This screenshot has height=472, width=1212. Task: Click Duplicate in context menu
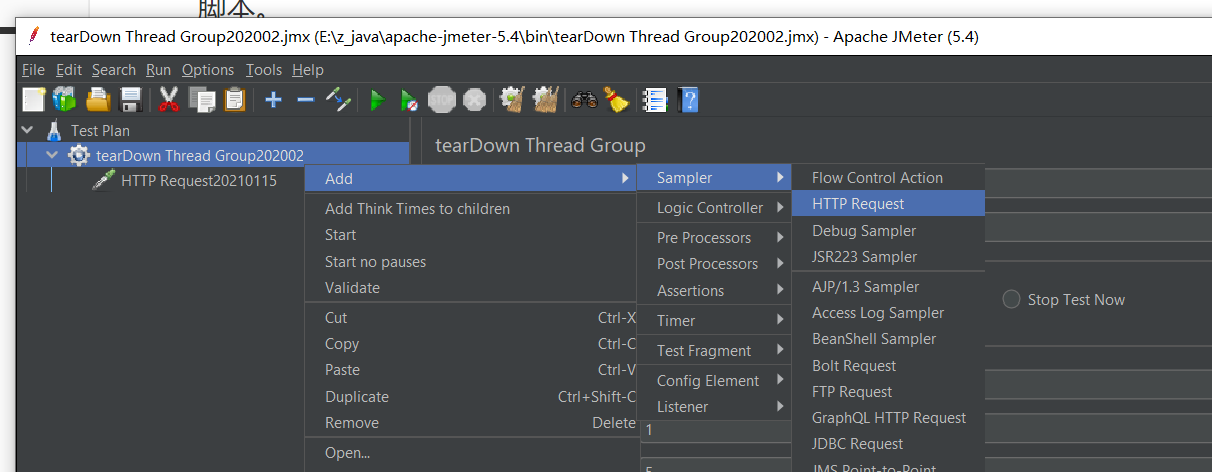[x=470, y=396]
